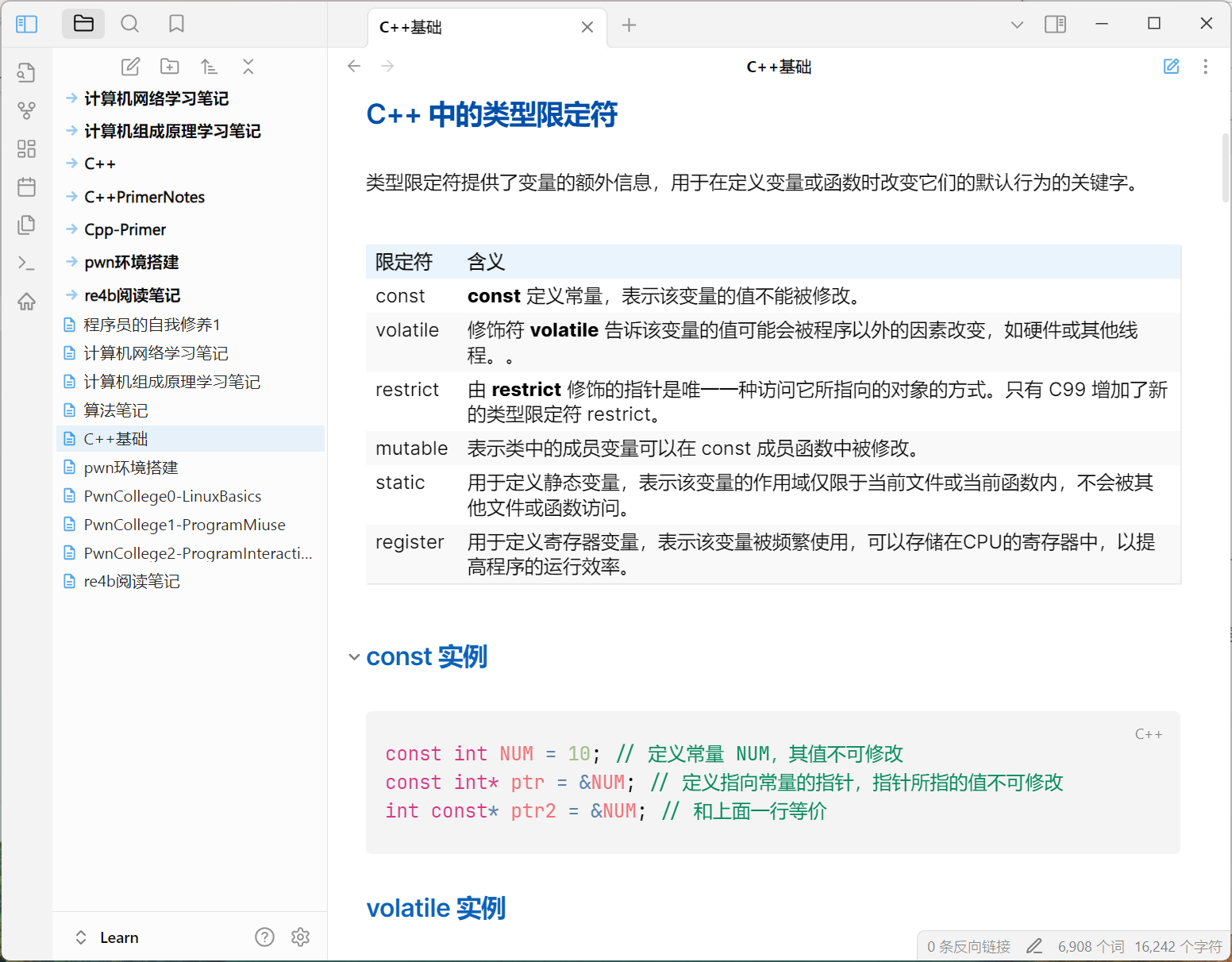
Task: Open the bookmarks panel
Action: coord(176,24)
